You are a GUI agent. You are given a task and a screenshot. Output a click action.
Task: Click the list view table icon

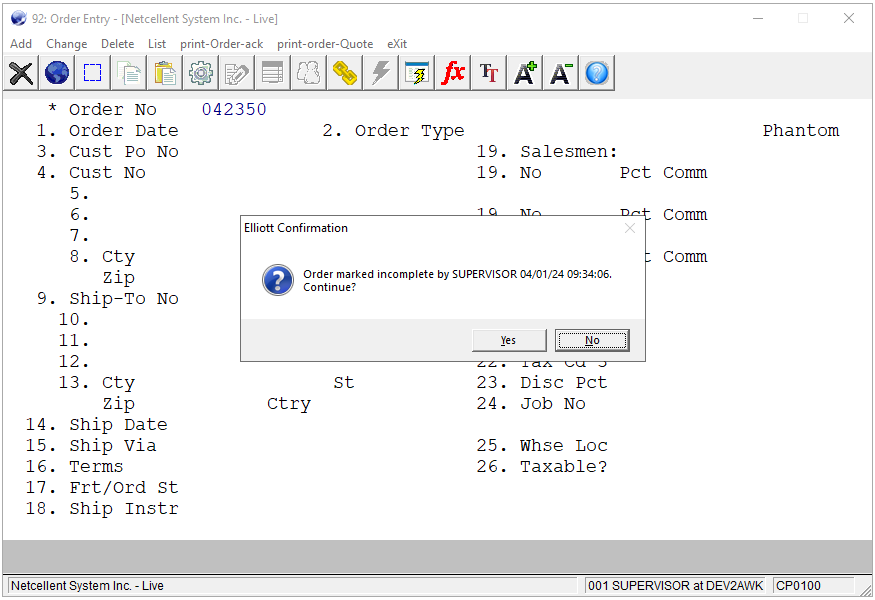[272, 73]
